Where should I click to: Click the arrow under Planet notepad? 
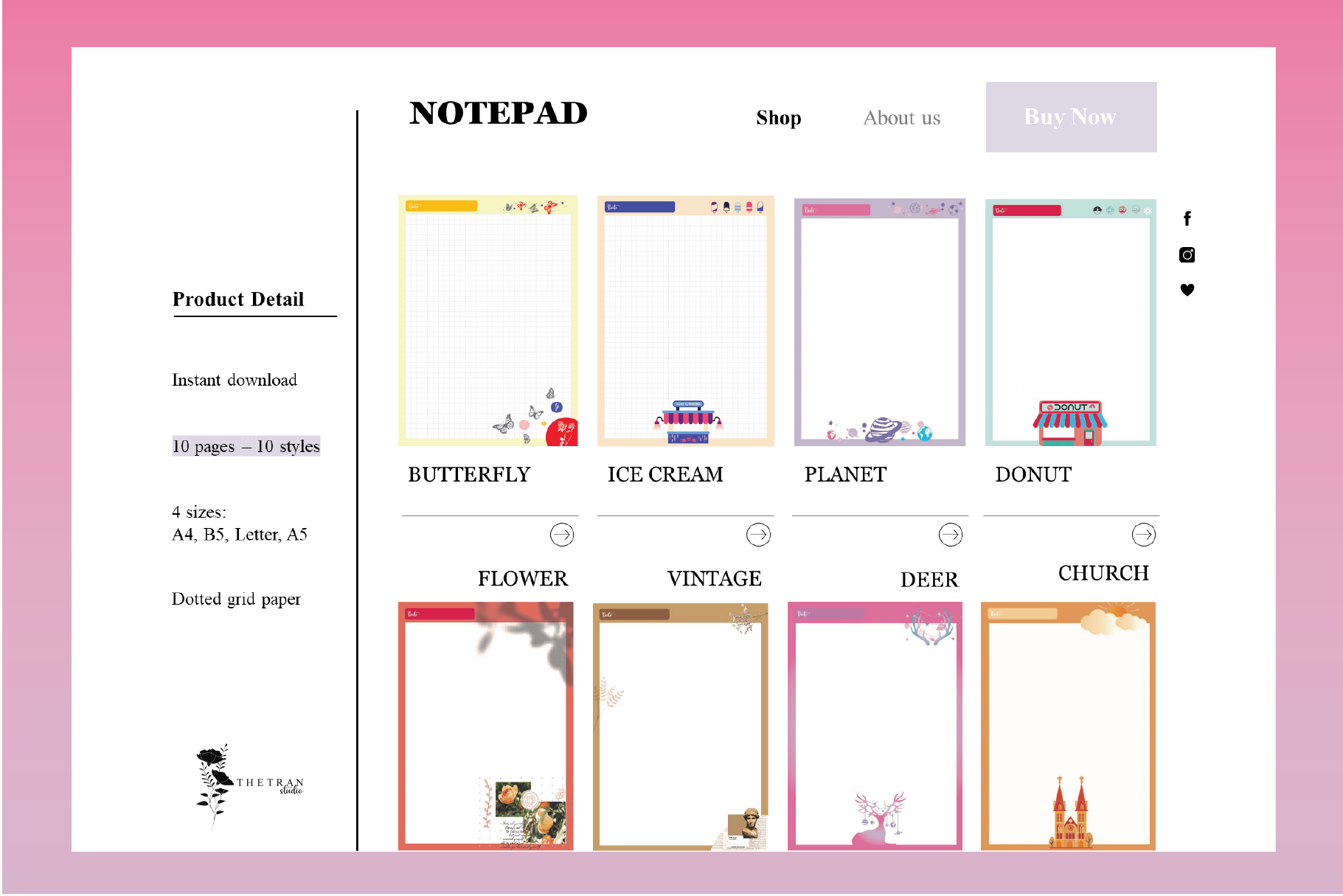pyautogui.click(x=950, y=535)
